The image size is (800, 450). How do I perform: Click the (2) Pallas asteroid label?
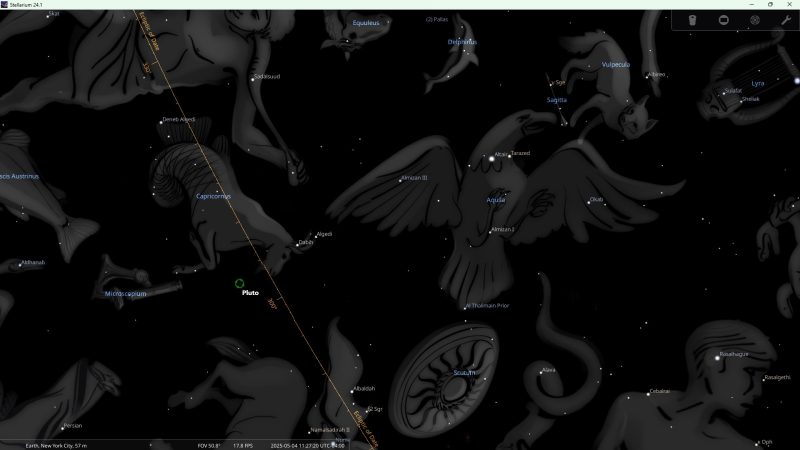(x=437, y=19)
